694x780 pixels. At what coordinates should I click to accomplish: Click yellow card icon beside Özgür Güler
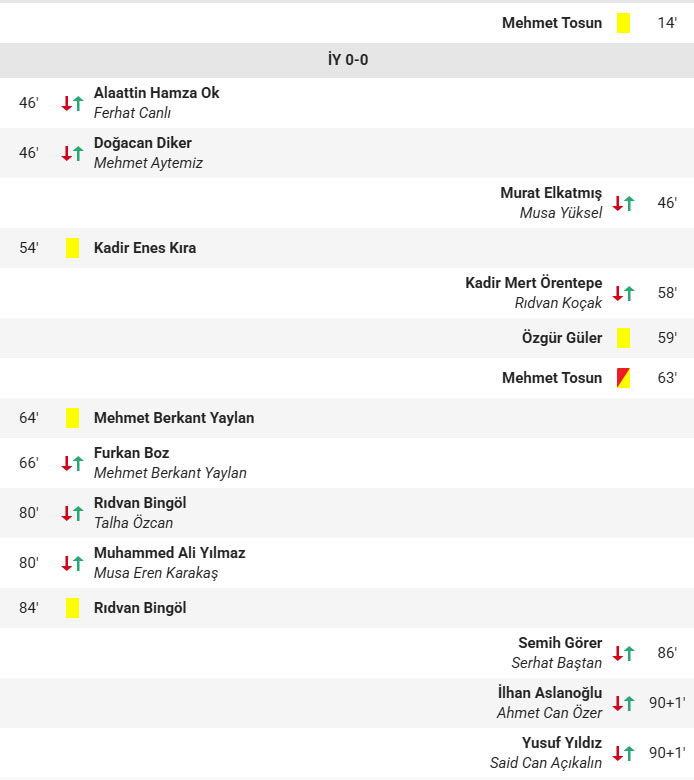(623, 338)
